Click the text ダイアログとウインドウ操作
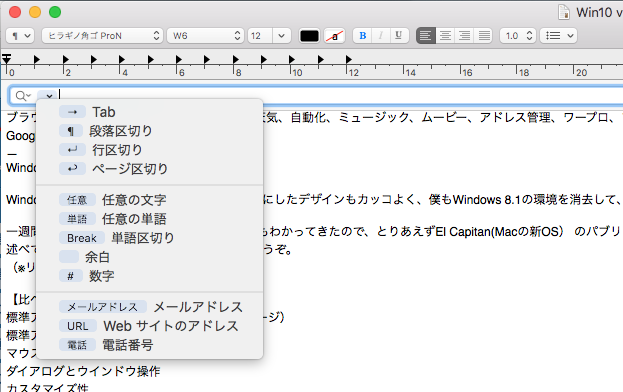623x392 pixels. coord(83,371)
